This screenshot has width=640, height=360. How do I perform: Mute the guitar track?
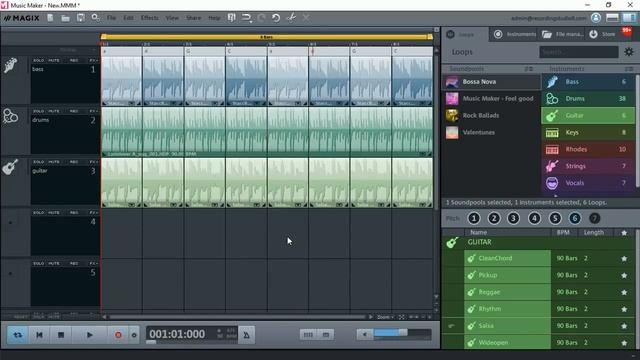53,162
